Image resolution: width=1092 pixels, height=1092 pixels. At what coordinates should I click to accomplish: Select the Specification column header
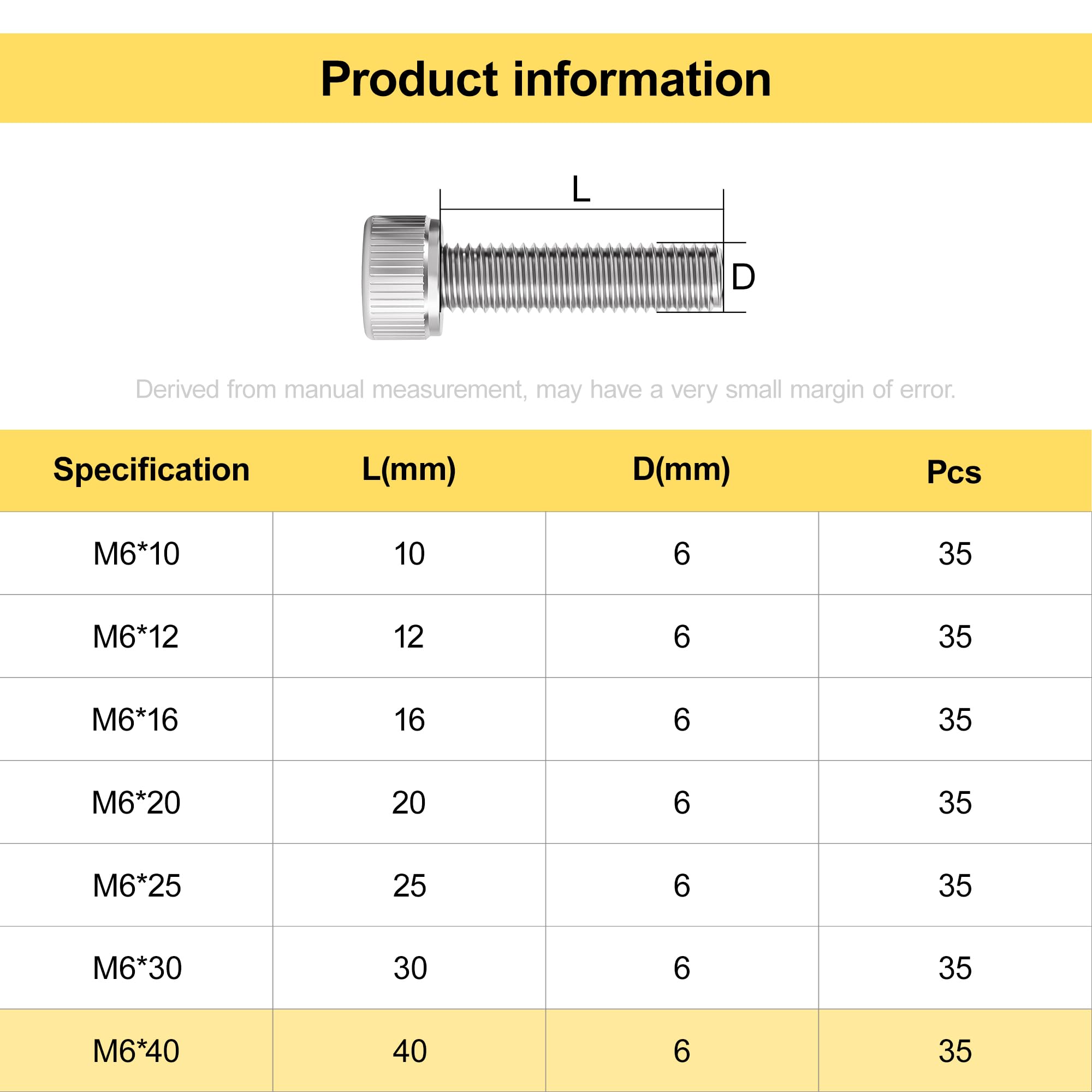point(151,470)
